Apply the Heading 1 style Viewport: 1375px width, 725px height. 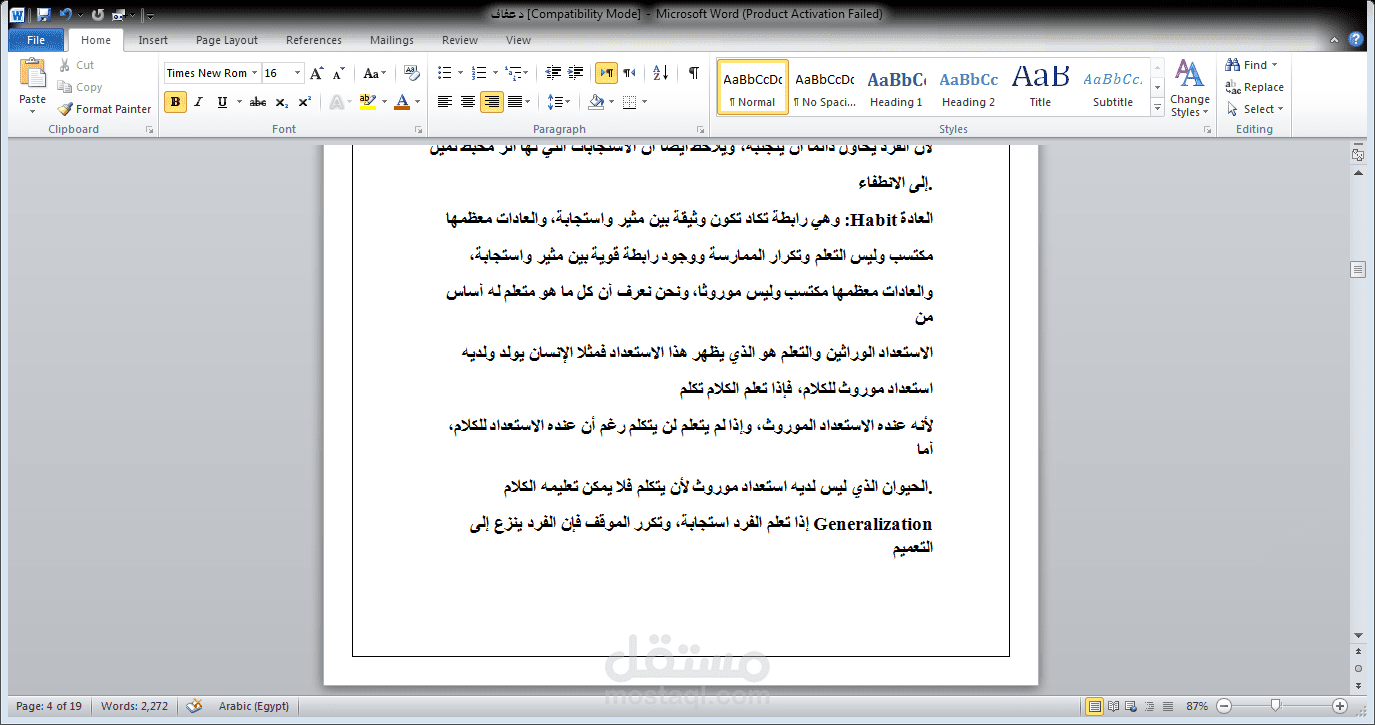coord(896,87)
